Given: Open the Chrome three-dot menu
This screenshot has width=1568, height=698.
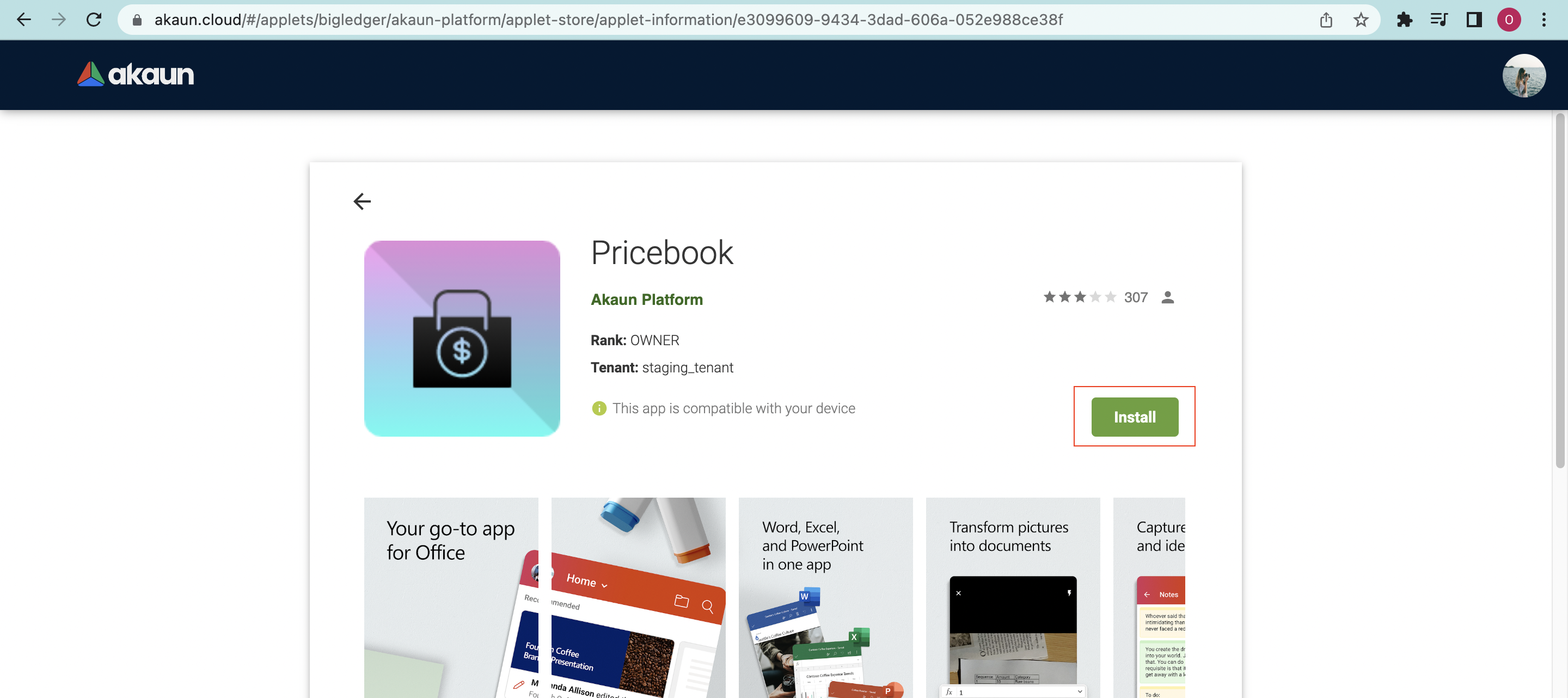Looking at the screenshot, I should tap(1543, 20).
